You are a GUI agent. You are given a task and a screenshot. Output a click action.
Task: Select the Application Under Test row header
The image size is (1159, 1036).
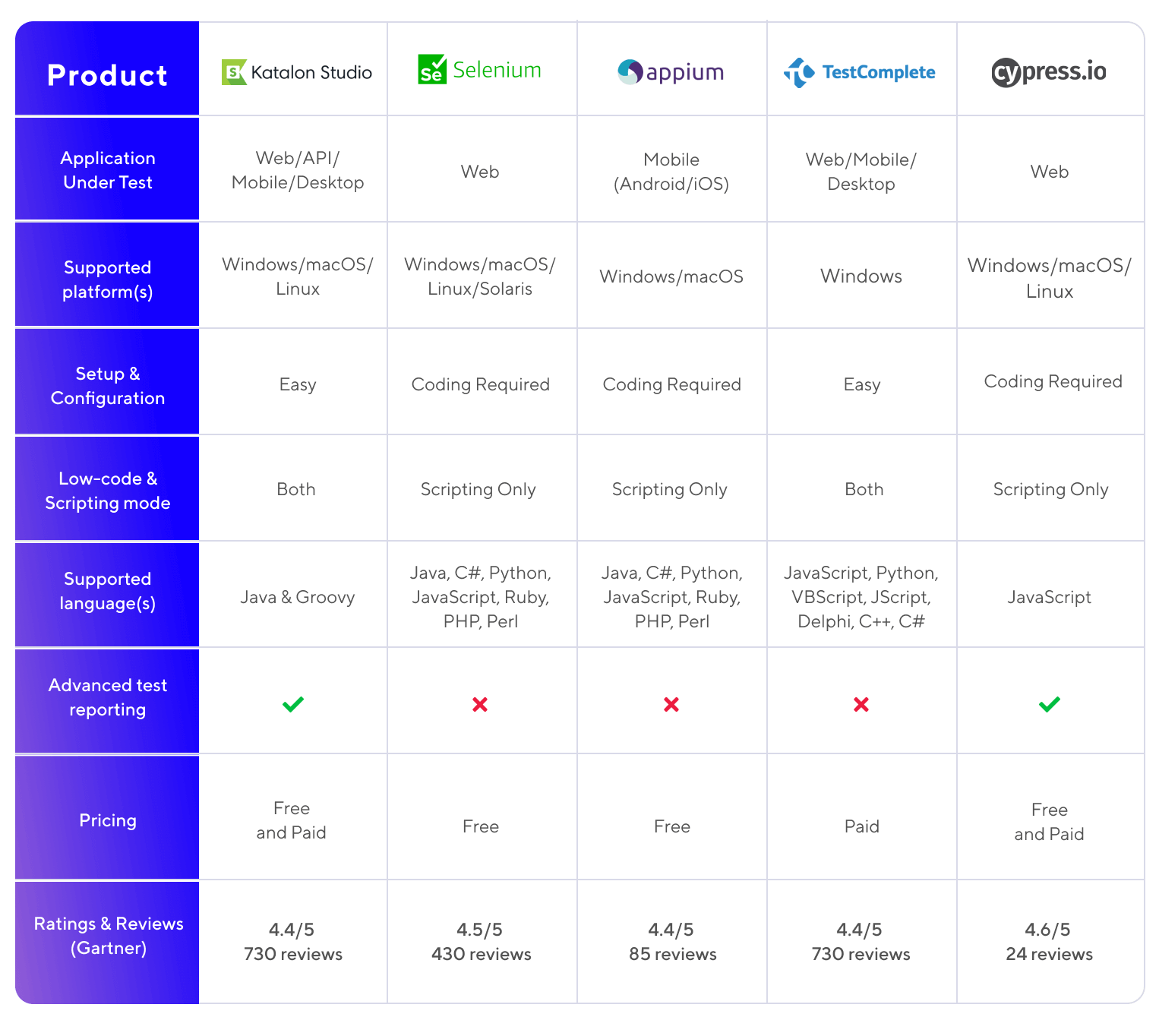tap(107, 170)
